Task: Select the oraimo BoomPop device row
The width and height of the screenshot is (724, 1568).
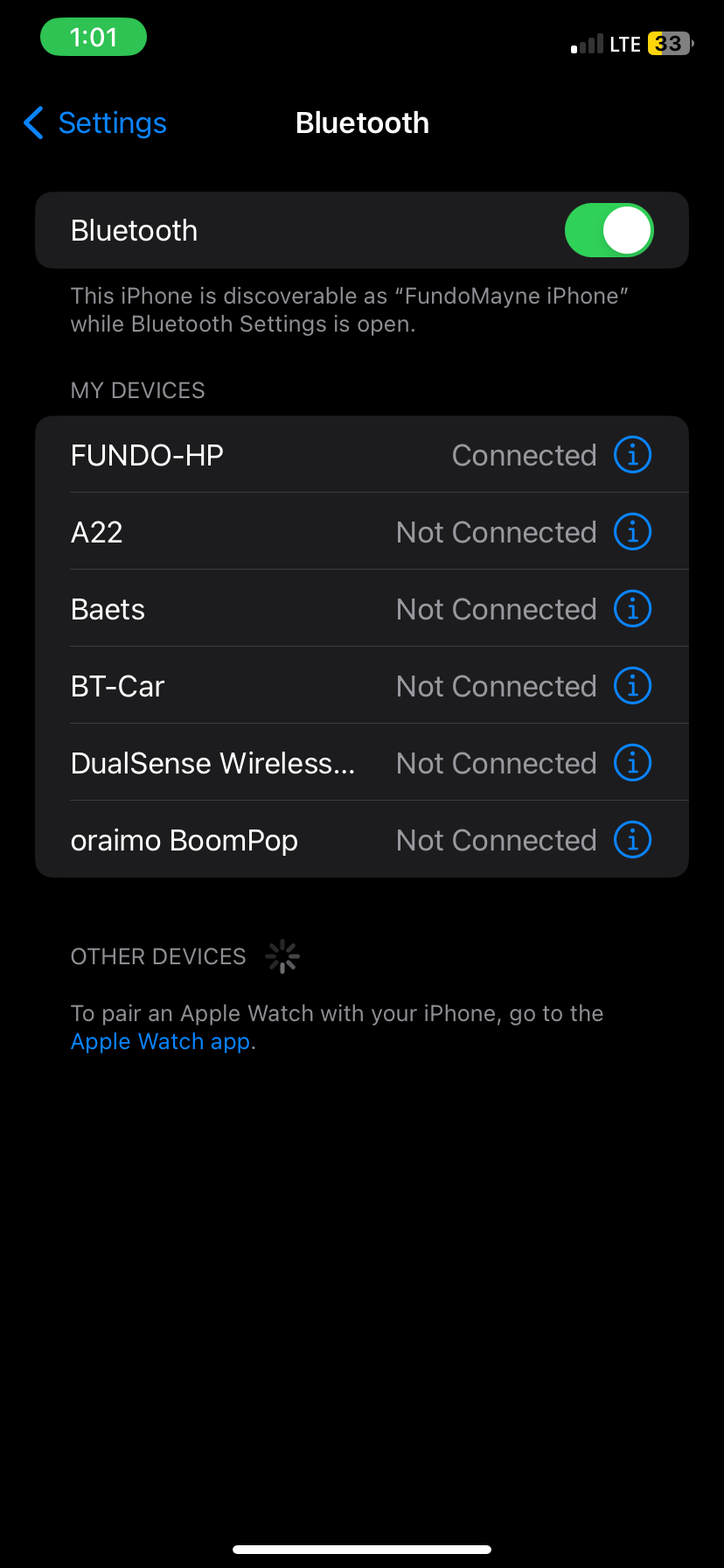Action: point(262,839)
